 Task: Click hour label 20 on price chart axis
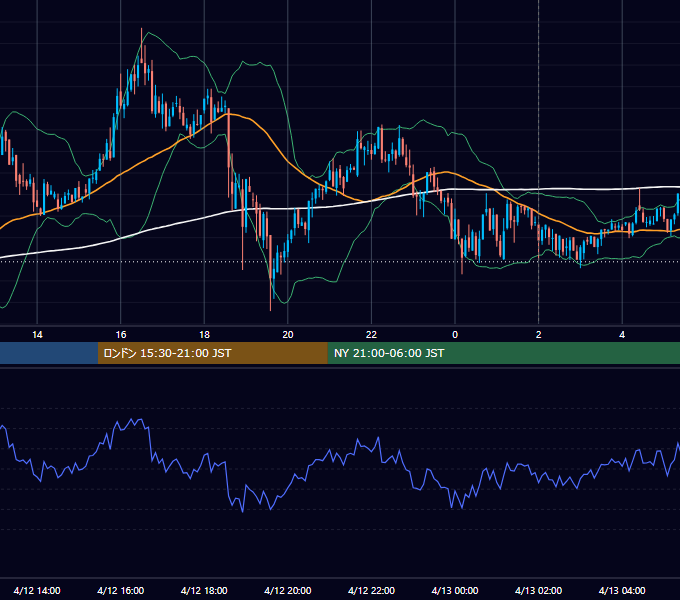pyautogui.click(x=288, y=335)
